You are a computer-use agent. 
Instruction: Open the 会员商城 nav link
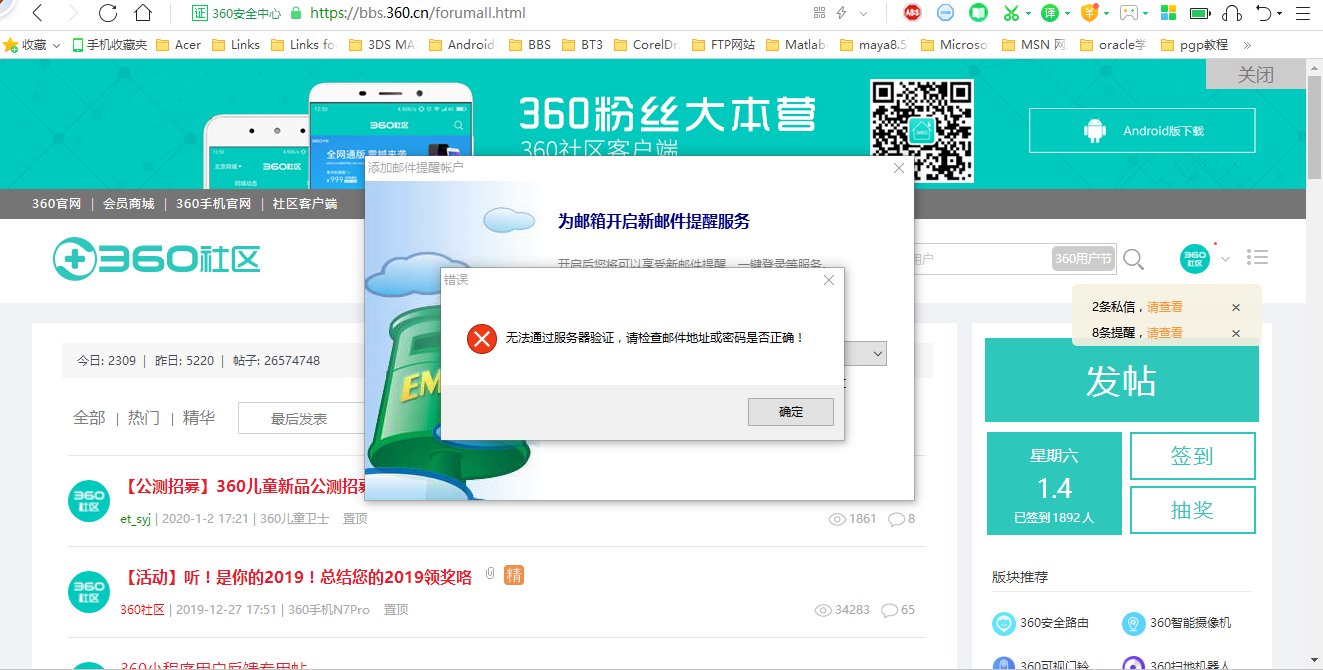[x=129, y=204]
